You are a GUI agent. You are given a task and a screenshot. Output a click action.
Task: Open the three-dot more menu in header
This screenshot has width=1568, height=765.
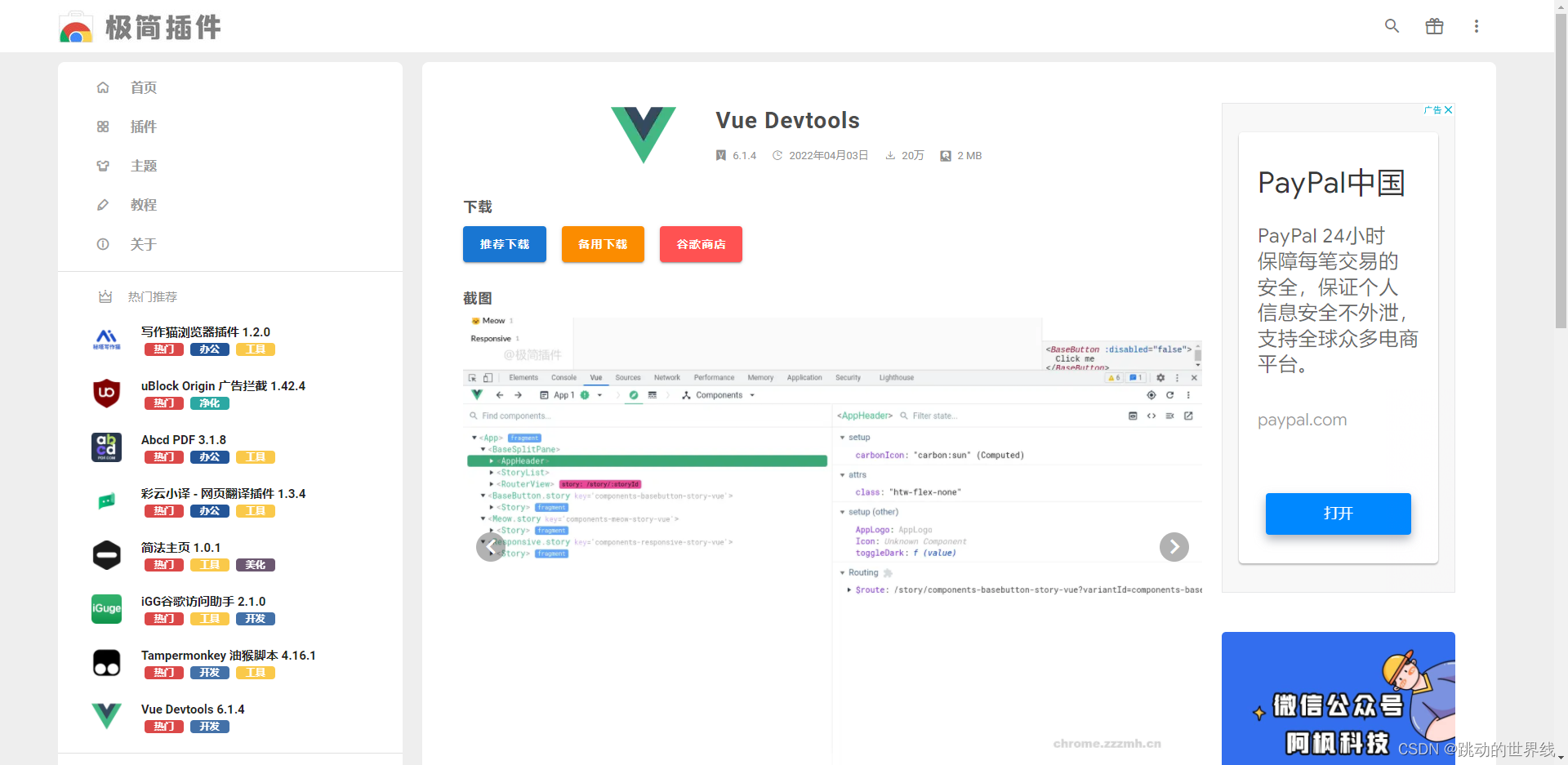(1476, 26)
